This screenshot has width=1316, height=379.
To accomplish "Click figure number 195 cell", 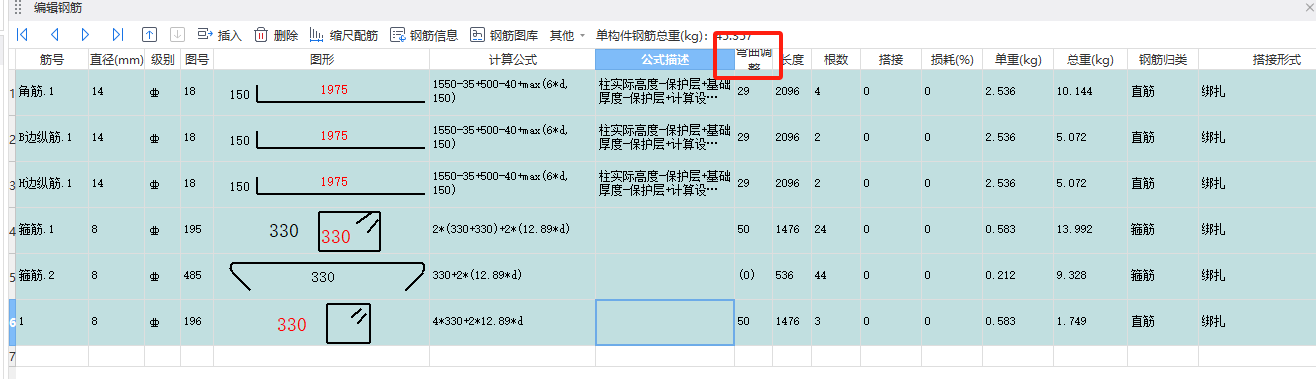I will (x=197, y=230).
